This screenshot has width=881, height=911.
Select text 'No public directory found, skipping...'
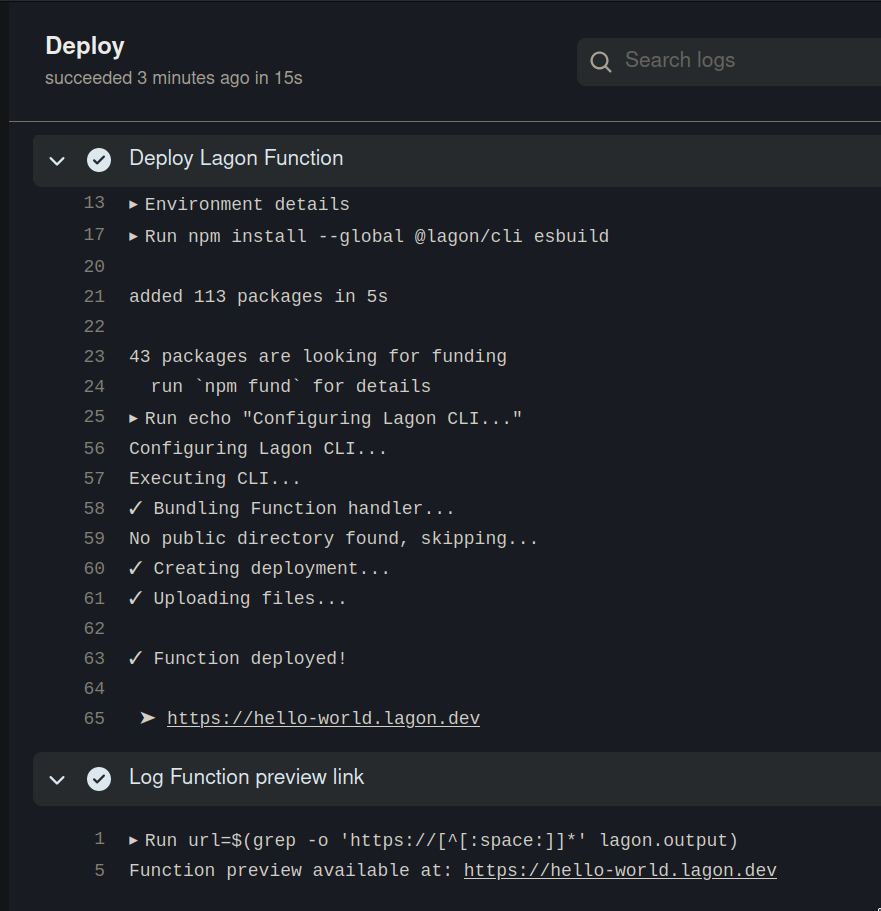[x=334, y=539]
